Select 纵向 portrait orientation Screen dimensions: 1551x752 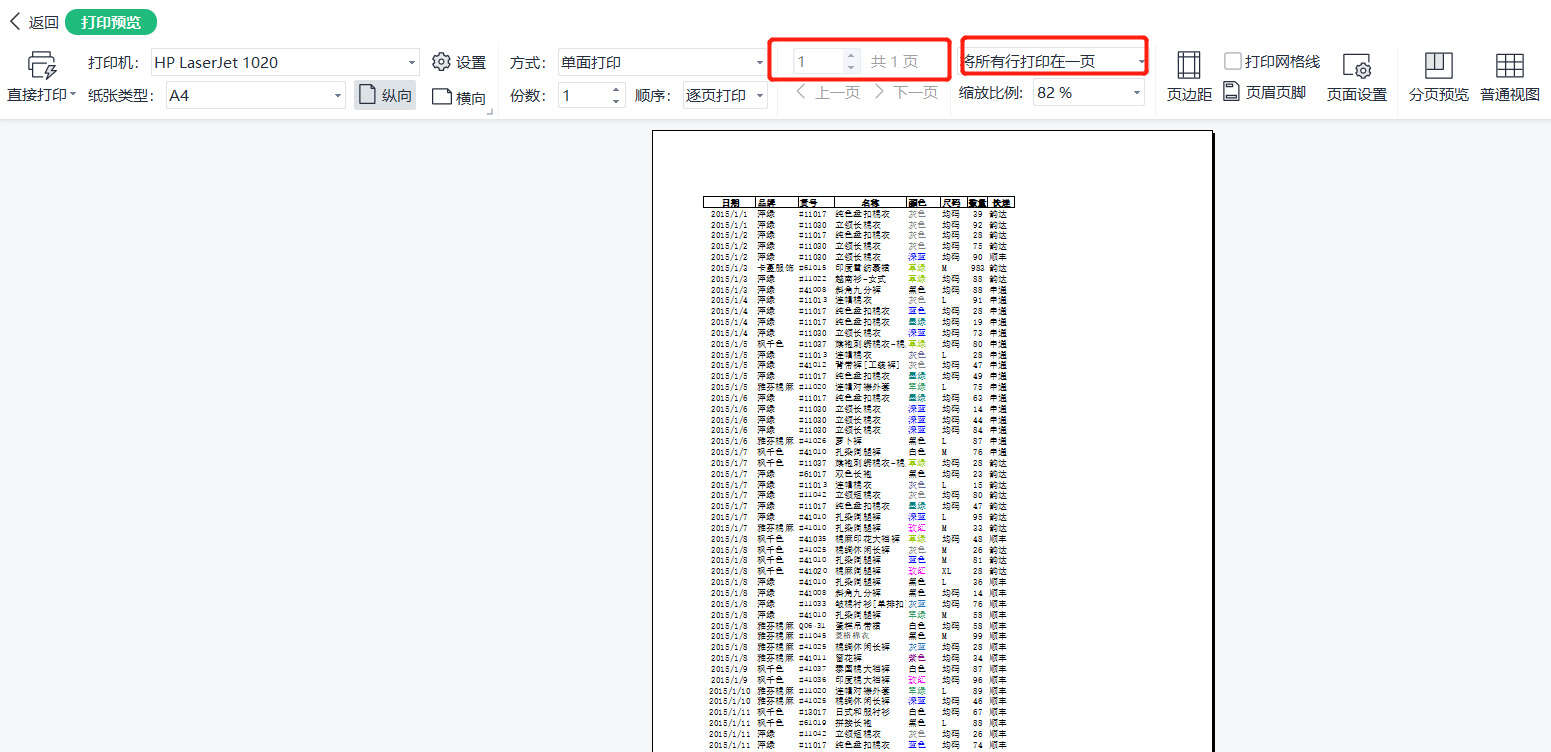pos(385,95)
